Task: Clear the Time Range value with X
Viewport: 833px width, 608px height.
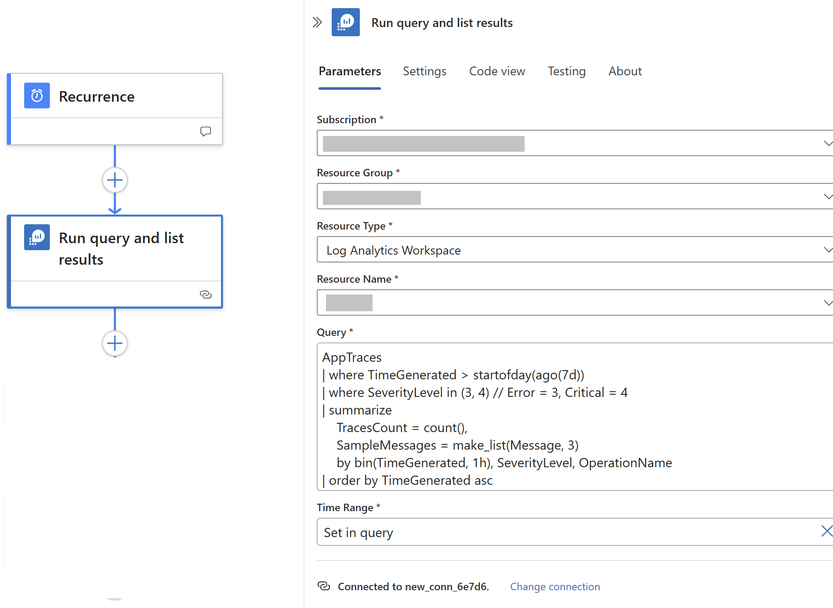Action: [x=826, y=531]
